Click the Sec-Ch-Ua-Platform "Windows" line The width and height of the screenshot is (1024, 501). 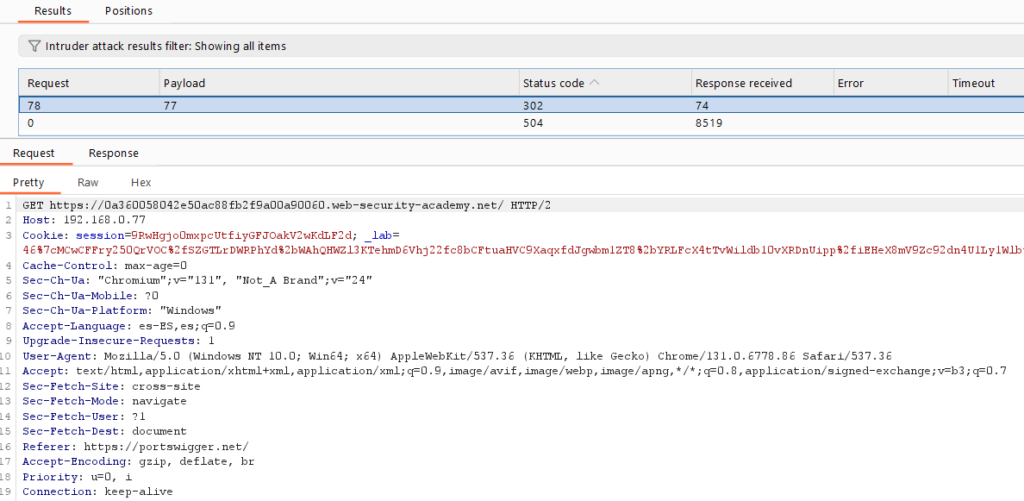pyautogui.click(x=121, y=310)
